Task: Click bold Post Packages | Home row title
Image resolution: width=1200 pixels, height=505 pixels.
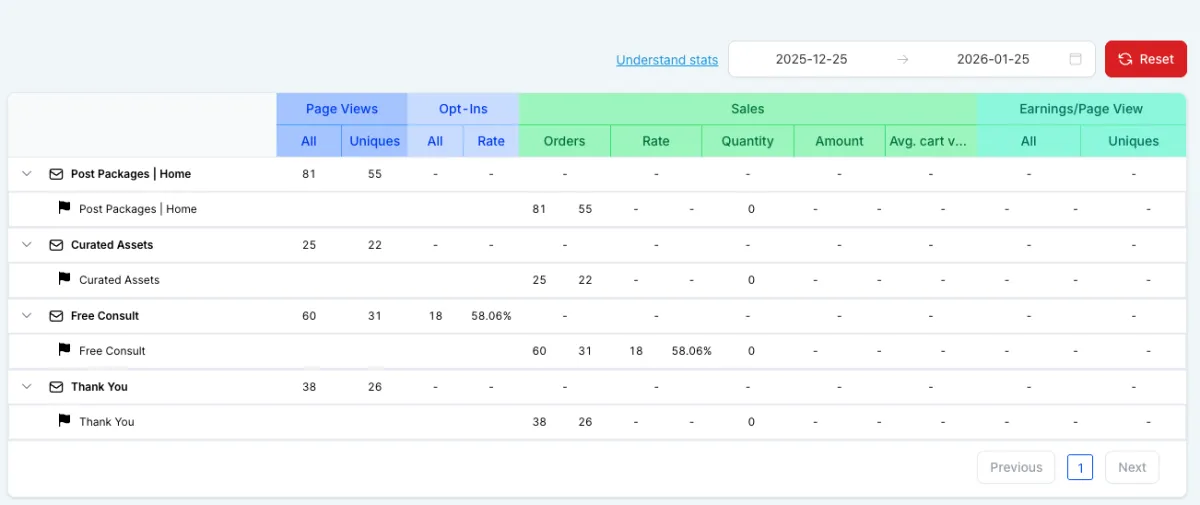Action: coord(131,174)
